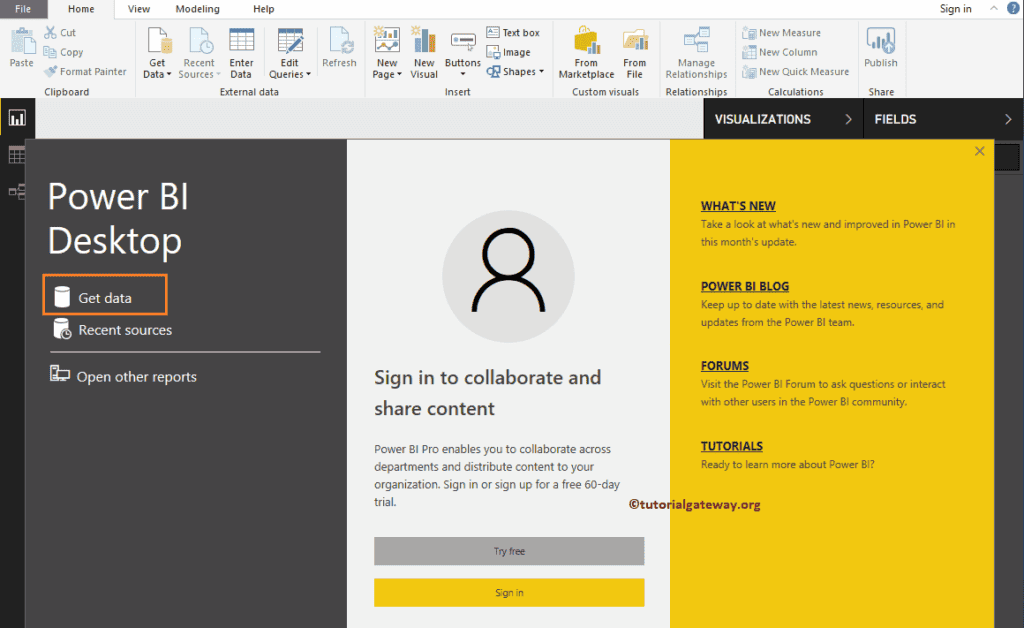1024x628 pixels.
Task: Open the POWER BI BLOG link
Action: click(744, 286)
